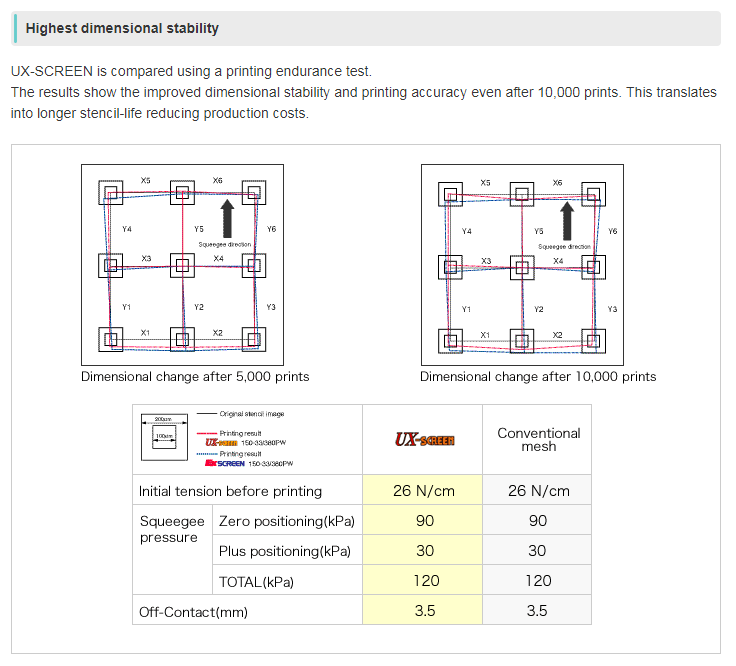The height and width of the screenshot is (666, 736).
Task: Click the squeegee direction arrow in the 5,000 prints diagram
Action: tap(228, 217)
